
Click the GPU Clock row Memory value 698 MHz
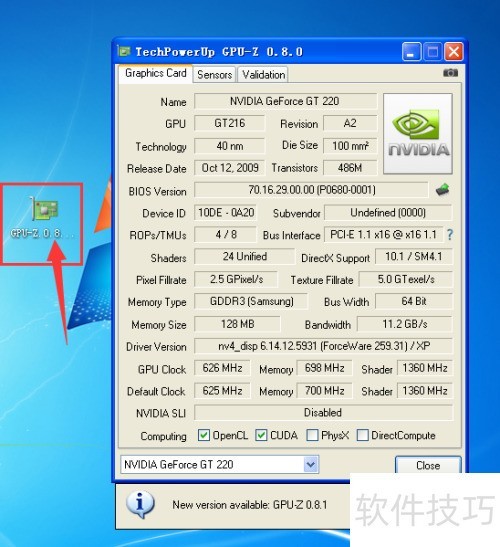(324, 368)
